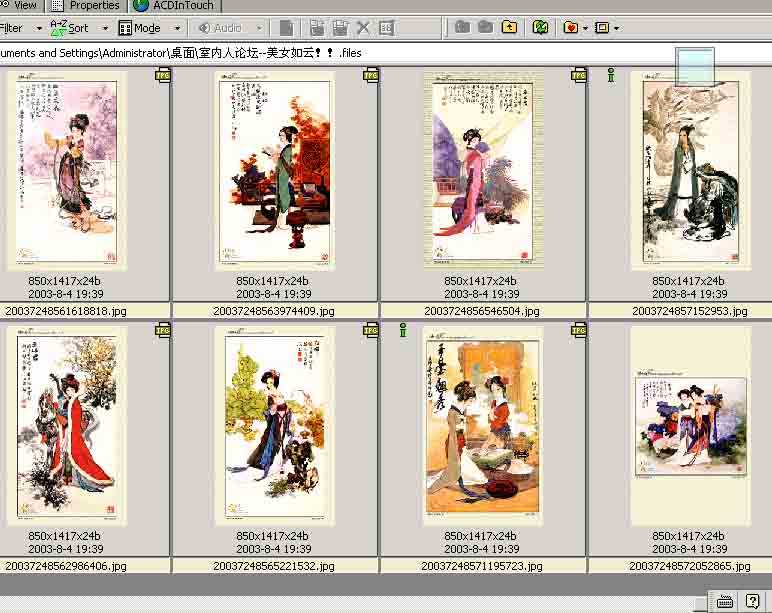Click filename 2003724856546504.jpg
Viewport: 772px width, 613px height.
point(482,311)
